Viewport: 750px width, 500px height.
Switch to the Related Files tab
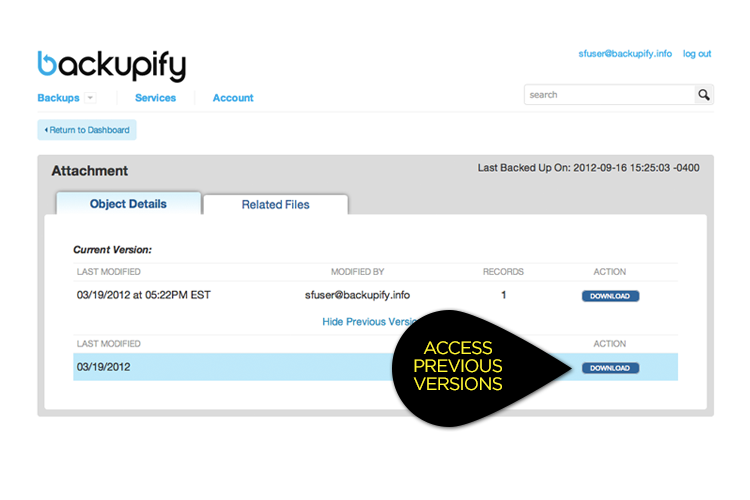pos(276,204)
